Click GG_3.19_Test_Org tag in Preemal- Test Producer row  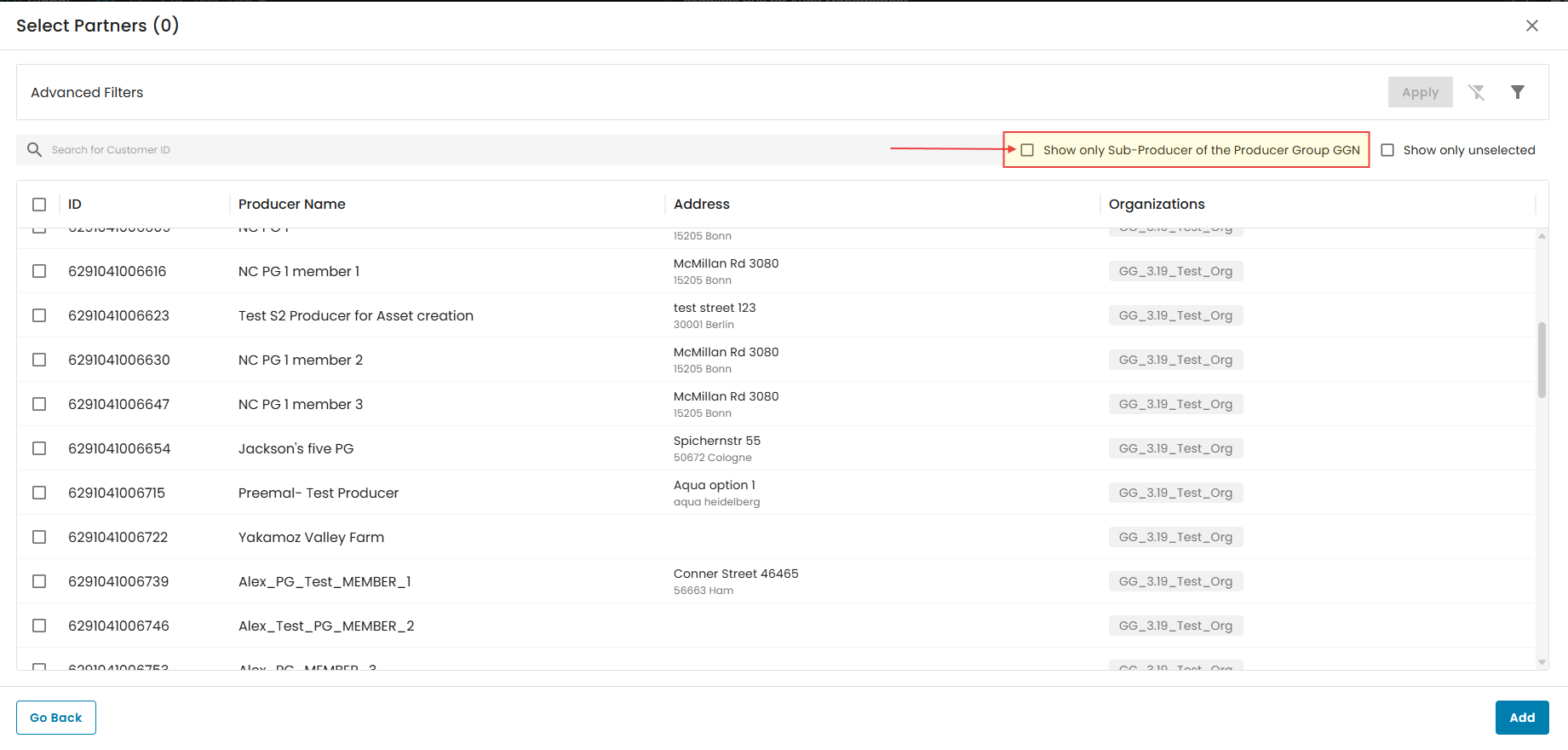(x=1175, y=493)
